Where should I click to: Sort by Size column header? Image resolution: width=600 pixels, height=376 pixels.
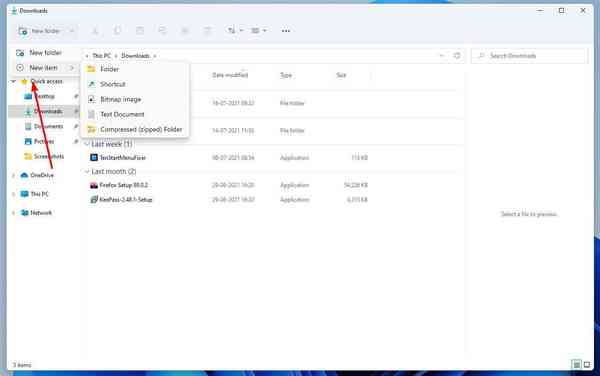coord(341,75)
